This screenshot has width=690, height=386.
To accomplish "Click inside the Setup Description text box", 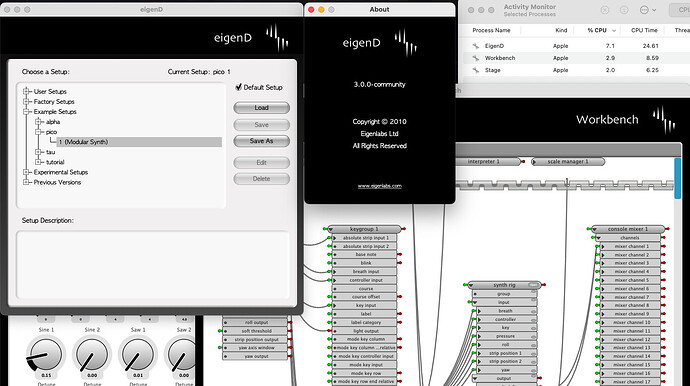I will [153, 265].
